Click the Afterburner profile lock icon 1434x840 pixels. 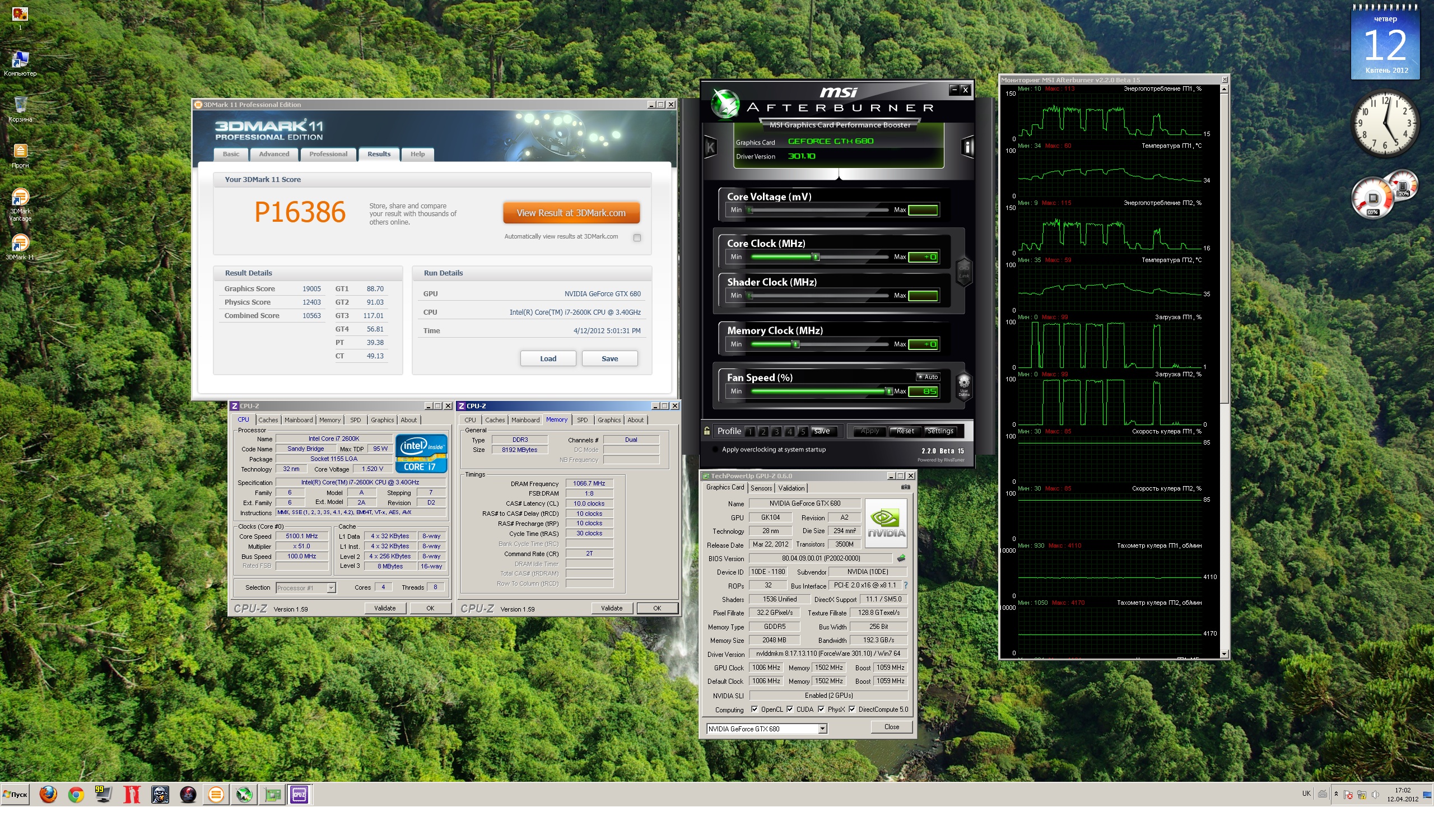click(x=707, y=431)
